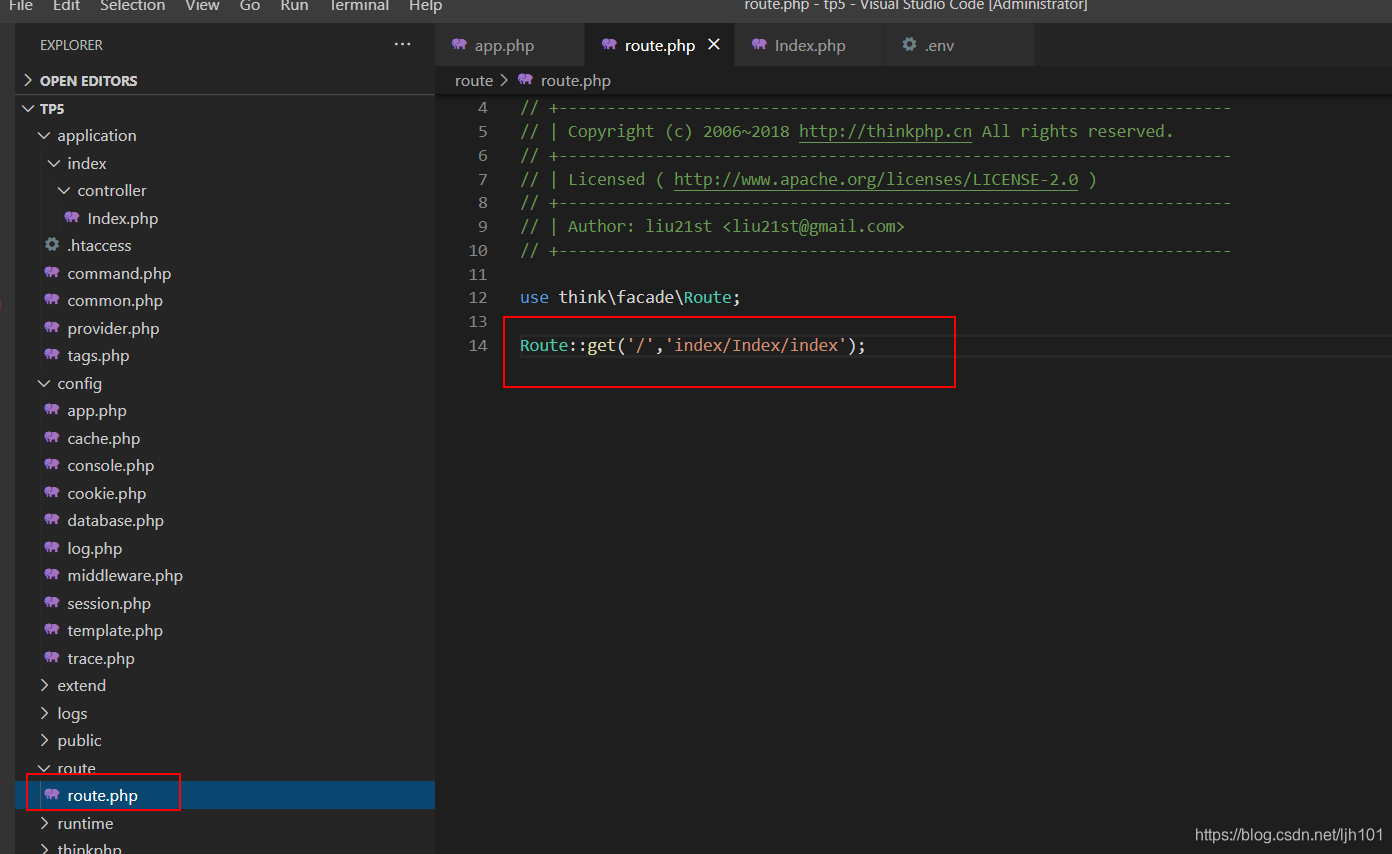Image resolution: width=1392 pixels, height=854 pixels.
Task: Open the Edit menu
Action: [66, 6]
